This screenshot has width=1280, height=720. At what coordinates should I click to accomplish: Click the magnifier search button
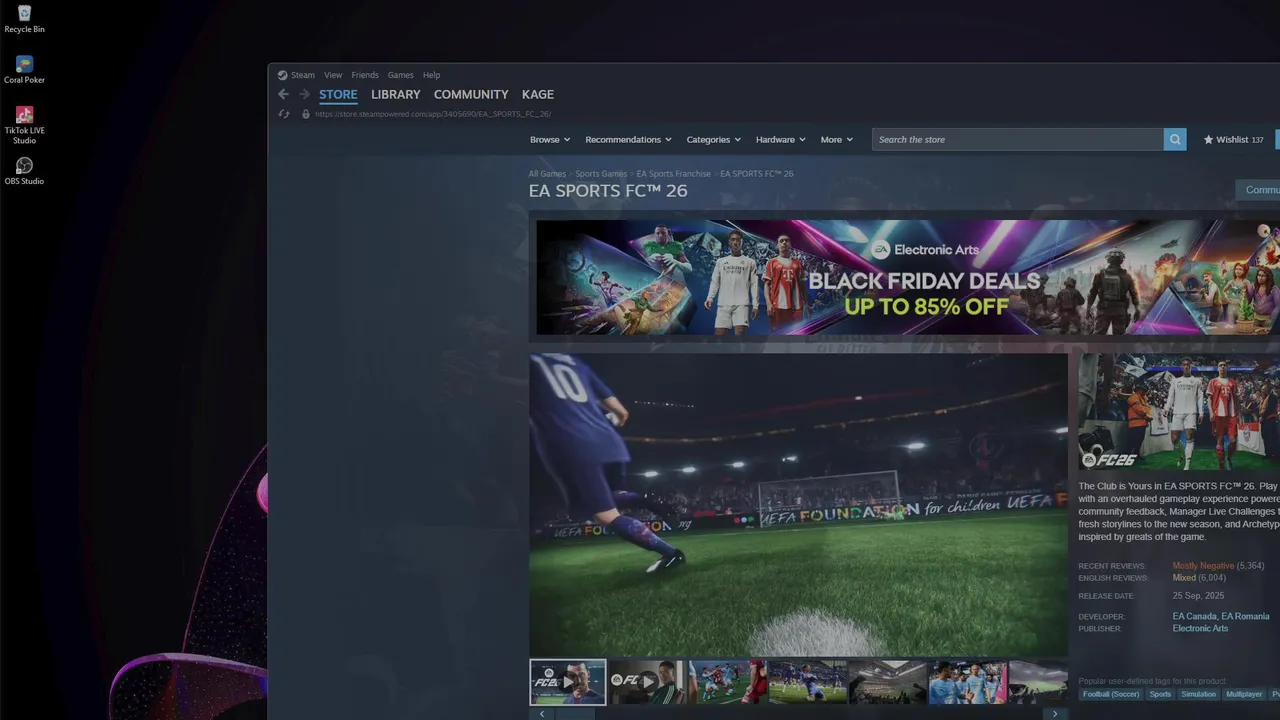pyautogui.click(x=1175, y=140)
